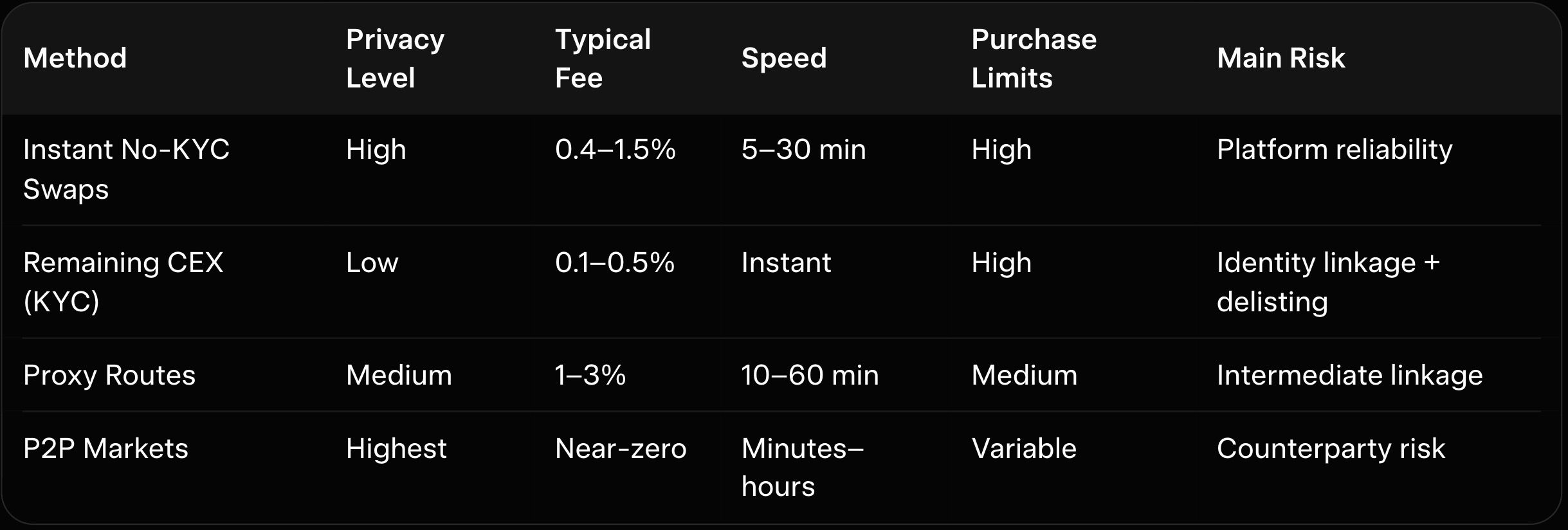Select the Remaining CEX (KYC) row label
Viewport: 1568px width, 530px height.
123,282
